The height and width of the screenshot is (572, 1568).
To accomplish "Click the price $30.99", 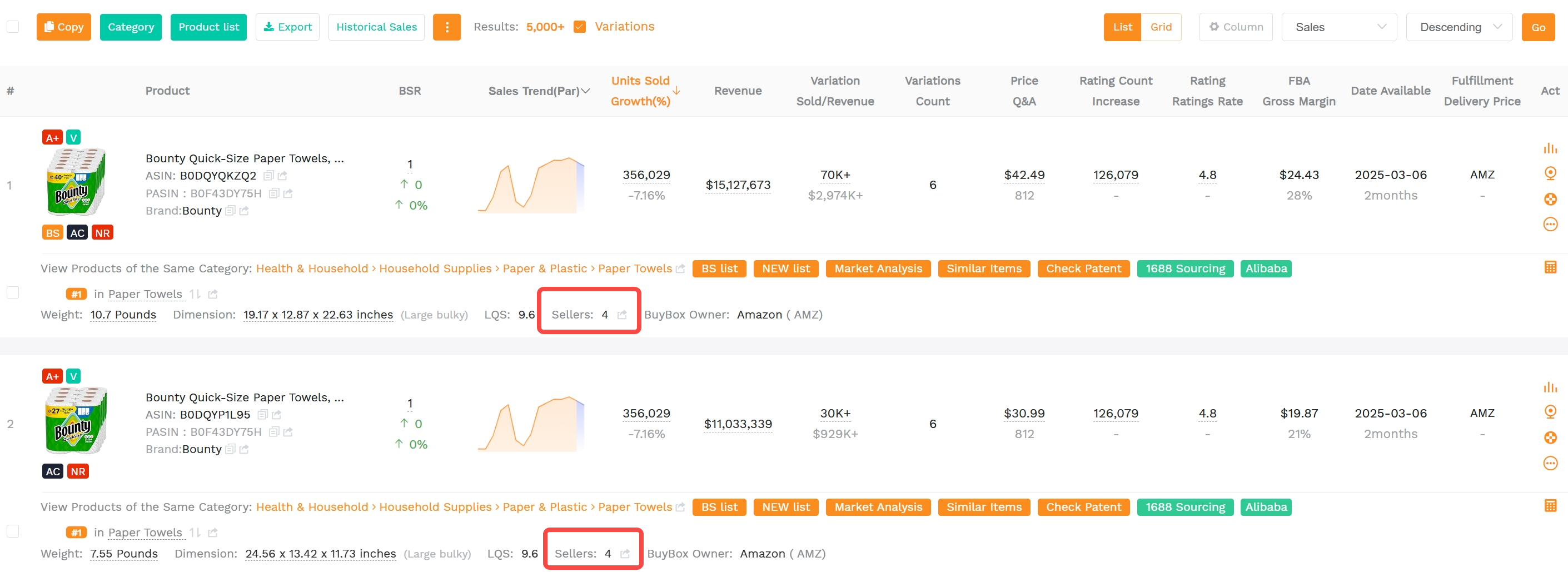I will [x=1024, y=413].
